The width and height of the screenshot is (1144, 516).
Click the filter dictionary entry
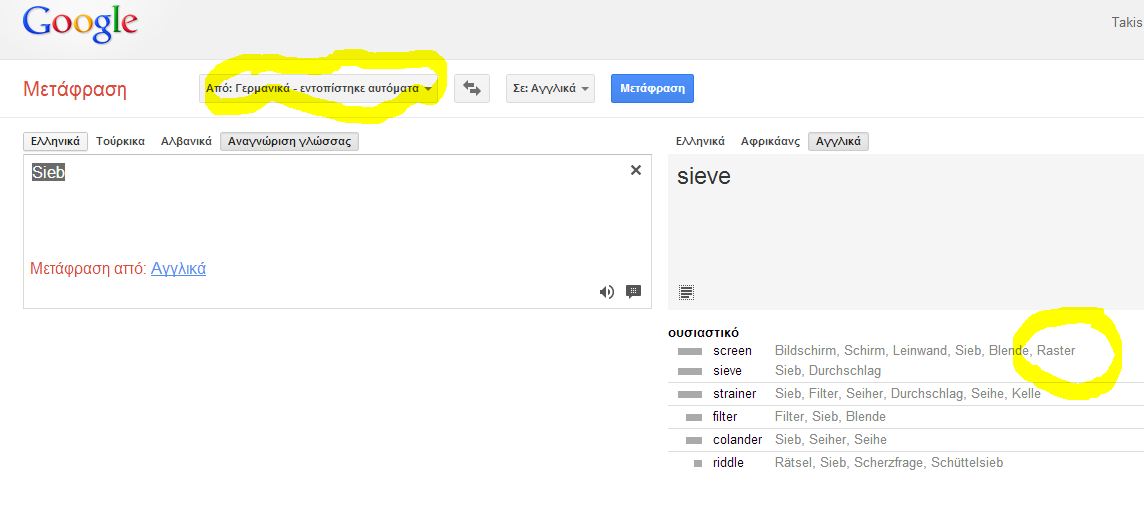pos(725,417)
